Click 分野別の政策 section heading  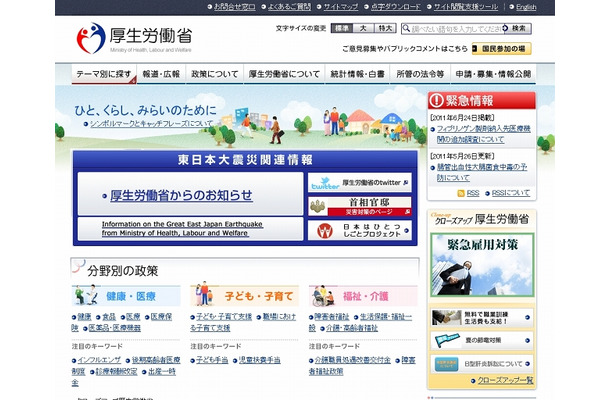pyautogui.click(x=123, y=270)
